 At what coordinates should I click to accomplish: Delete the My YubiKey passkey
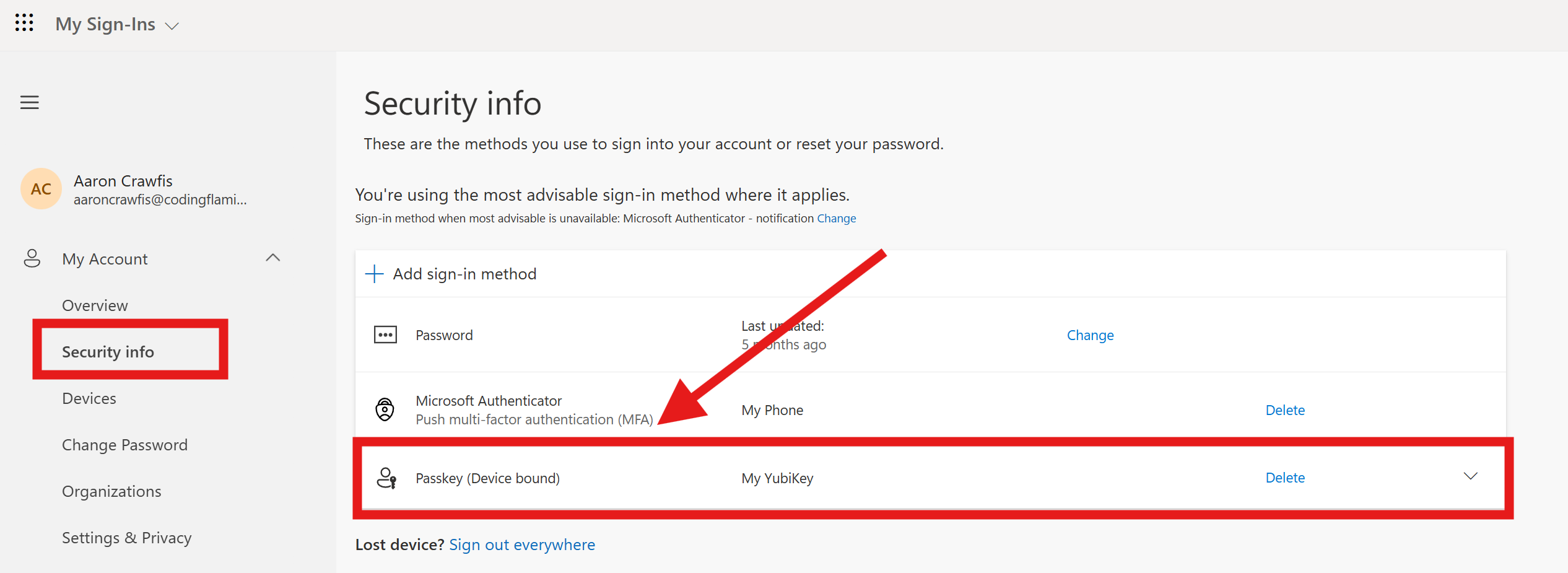tap(1285, 477)
